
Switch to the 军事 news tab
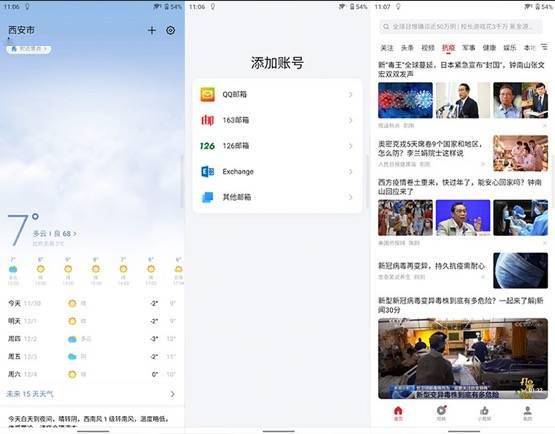coord(469,48)
